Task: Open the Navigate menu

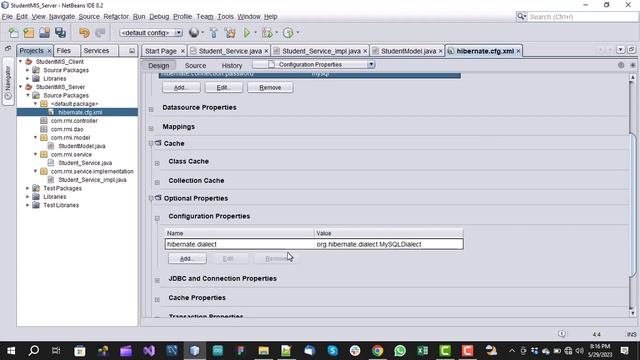Action: tap(62, 17)
